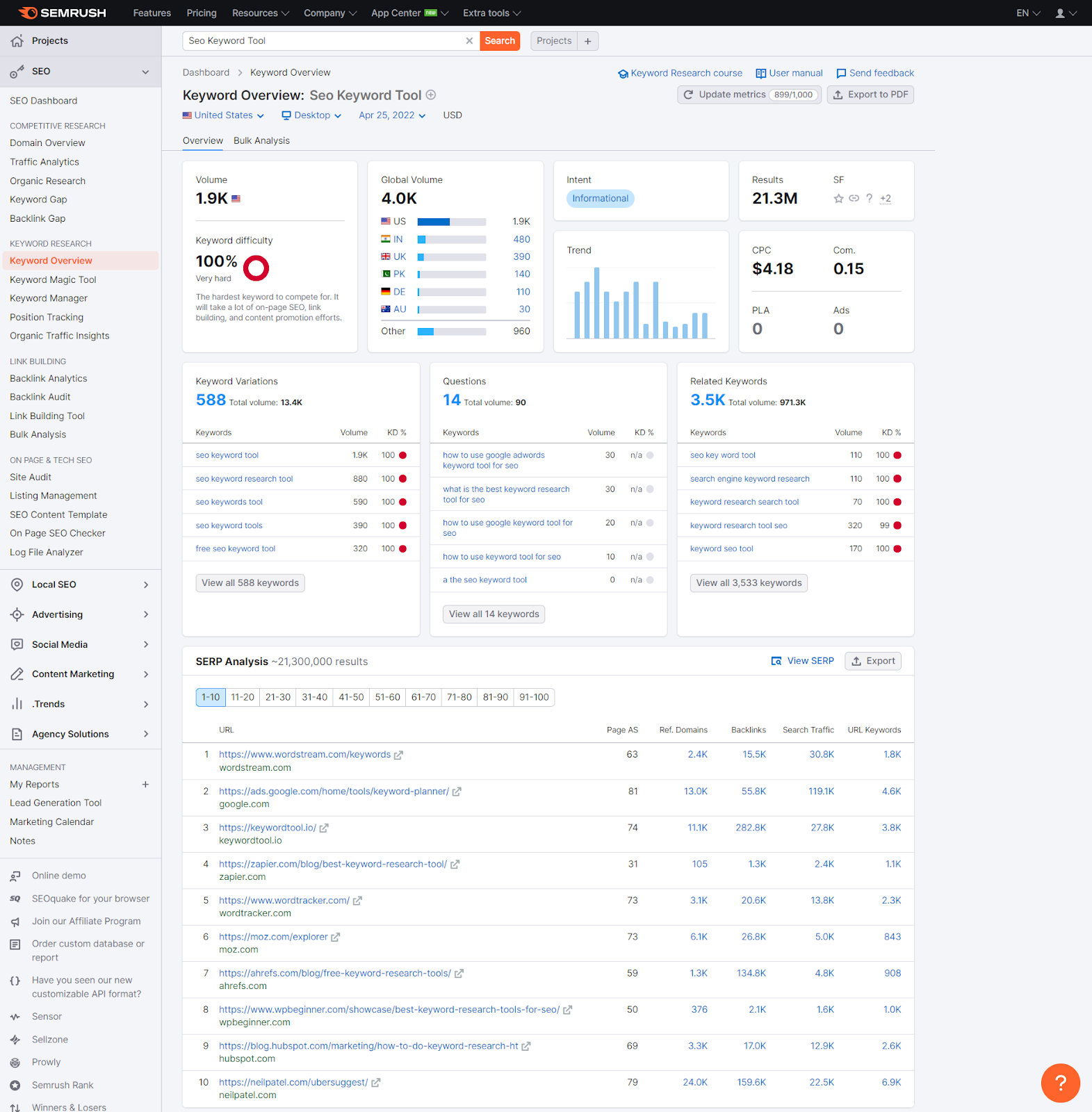Open the user account icon menu
The image size is (1092, 1112).
[1066, 13]
